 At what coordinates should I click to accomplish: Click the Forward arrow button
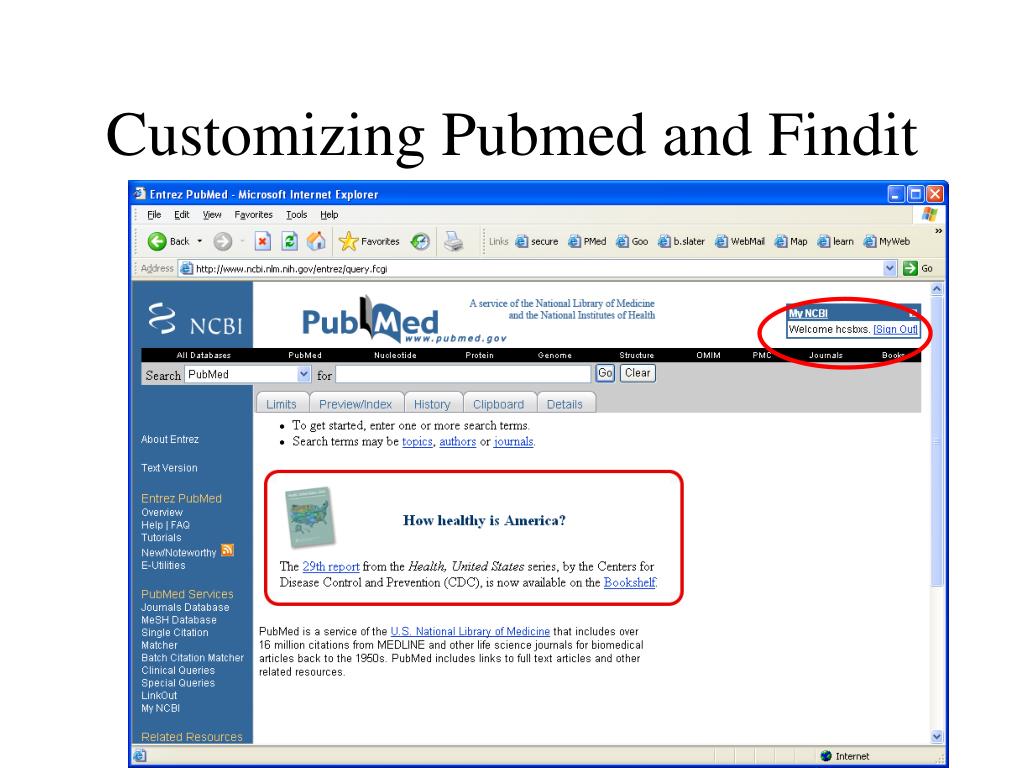[223, 242]
